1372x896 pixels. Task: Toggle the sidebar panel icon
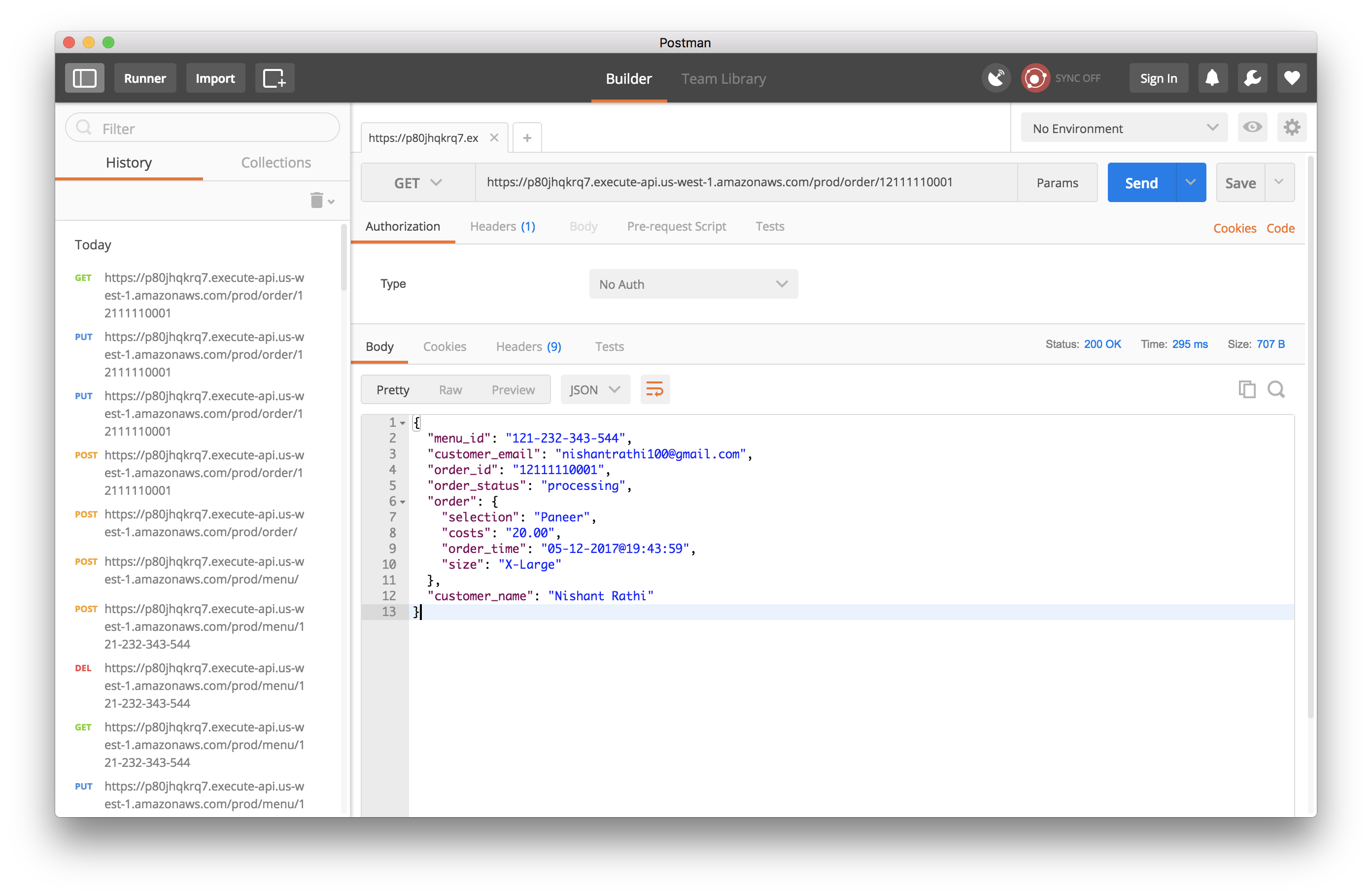pyautogui.click(x=84, y=78)
